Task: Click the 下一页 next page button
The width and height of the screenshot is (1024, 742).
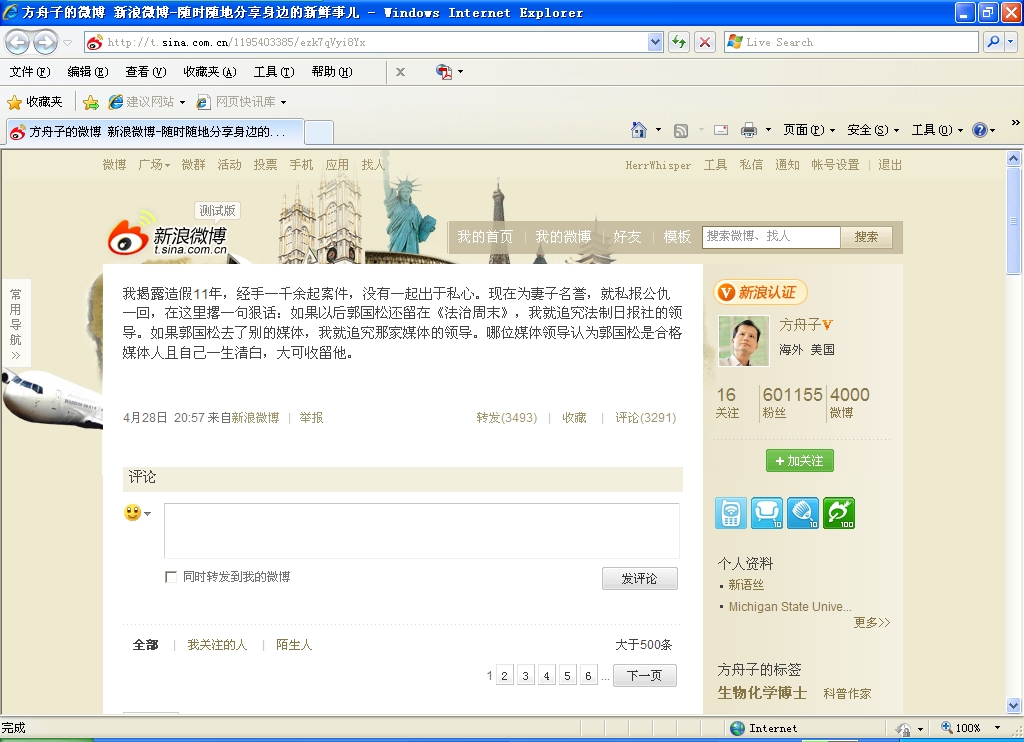Action: point(645,675)
